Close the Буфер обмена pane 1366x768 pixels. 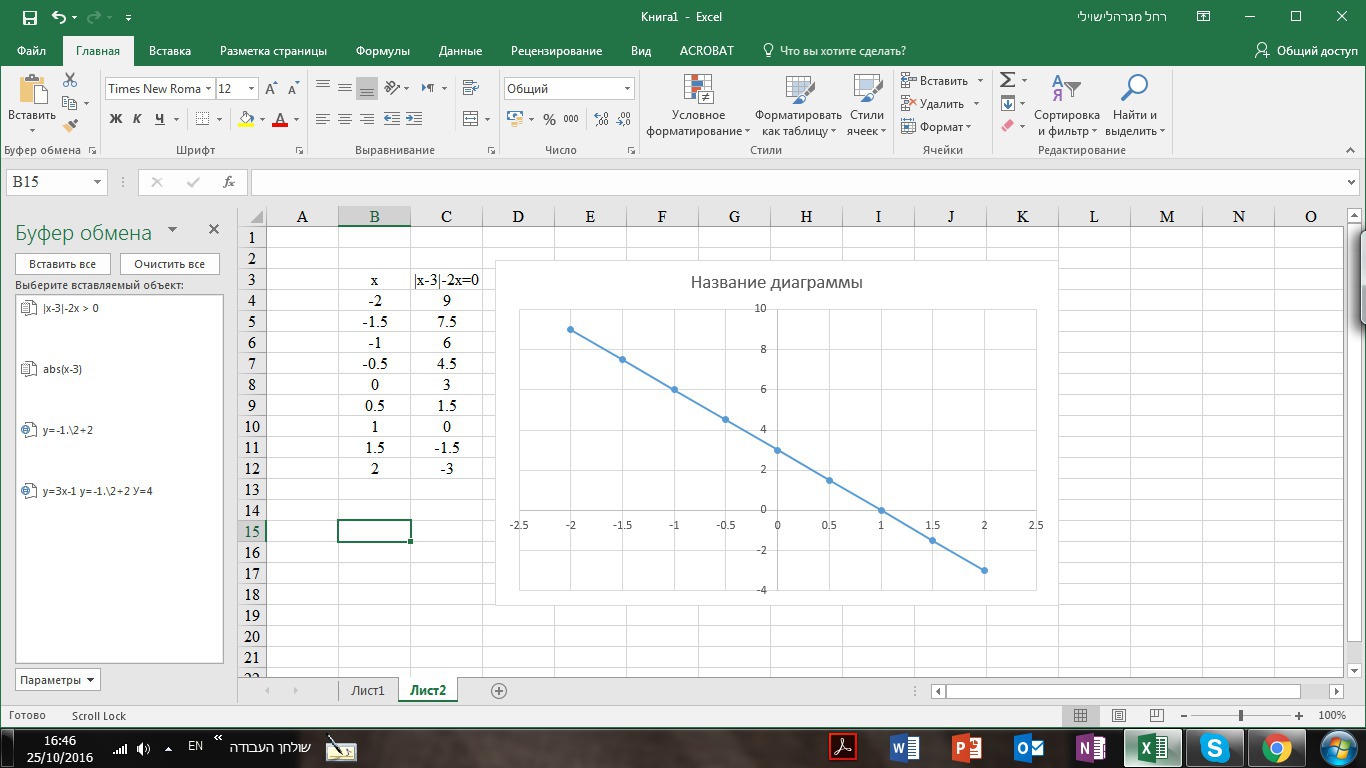pyautogui.click(x=213, y=230)
